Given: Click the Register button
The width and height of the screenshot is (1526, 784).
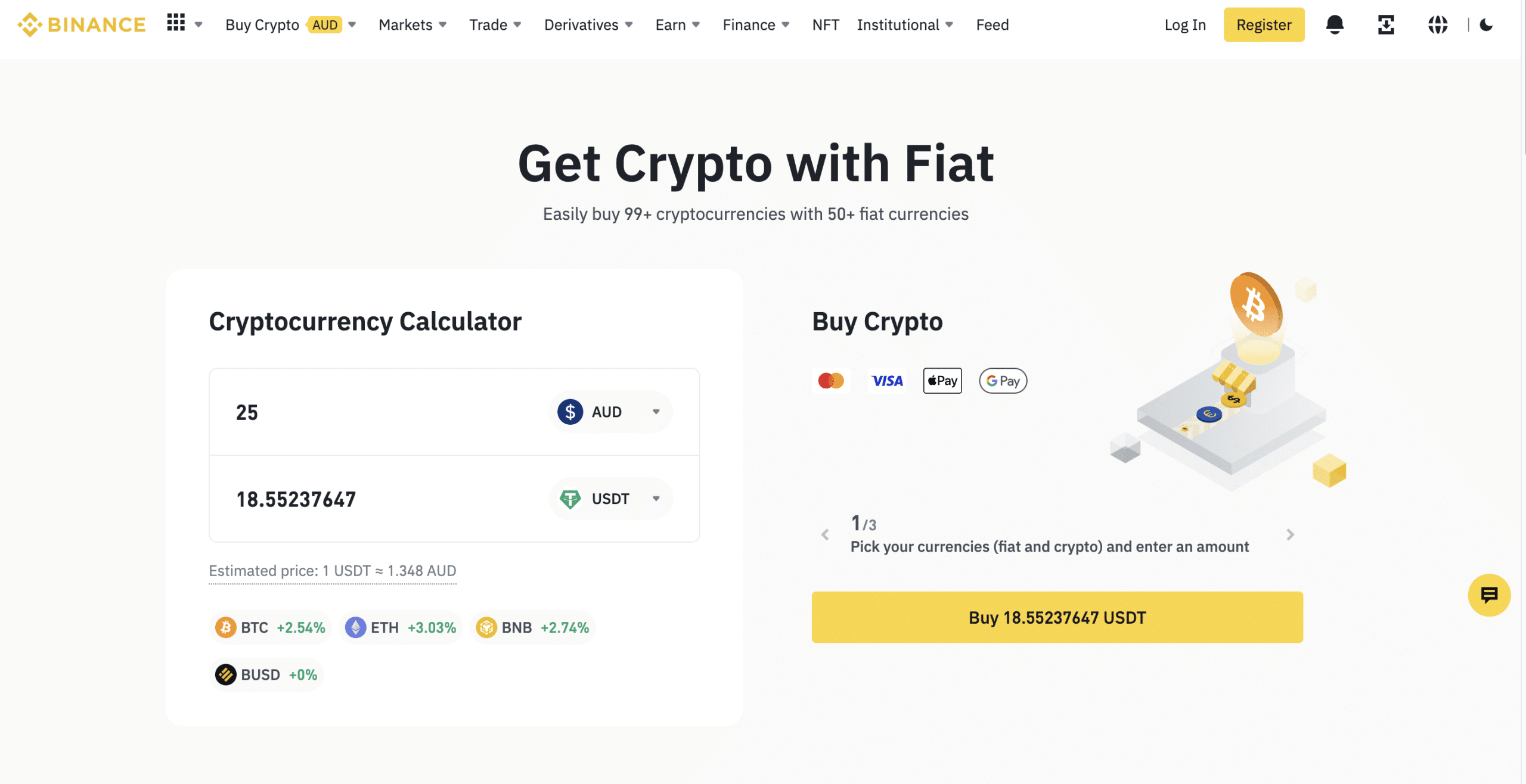Looking at the screenshot, I should tap(1264, 24).
